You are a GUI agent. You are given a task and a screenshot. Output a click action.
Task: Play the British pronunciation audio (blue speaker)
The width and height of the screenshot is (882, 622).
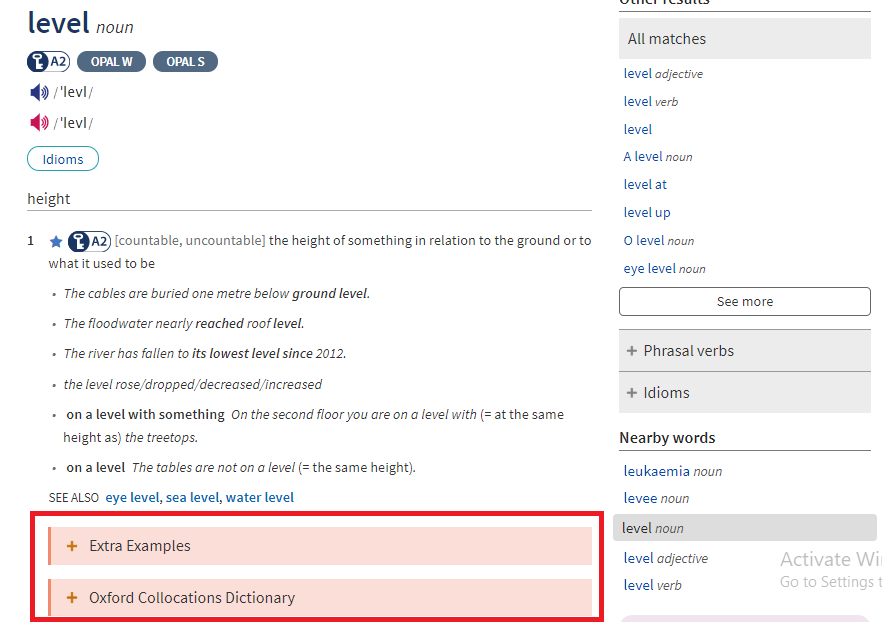pyautogui.click(x=39, y=93)
